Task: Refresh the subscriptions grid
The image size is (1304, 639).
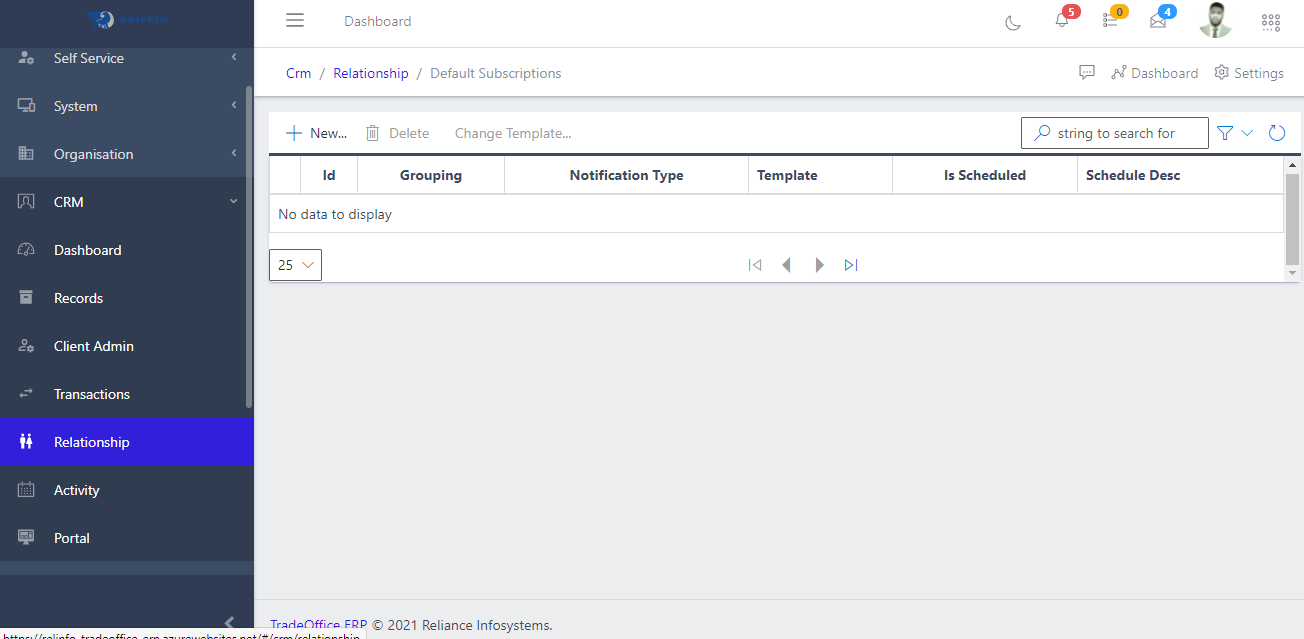Action: [x=1276, y=132]
